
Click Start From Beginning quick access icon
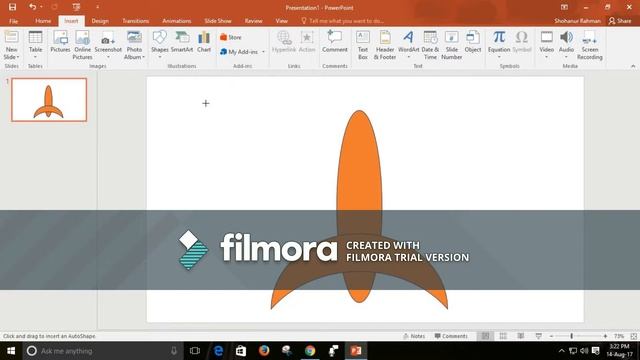pyautogui.click(x=76, y=7)
